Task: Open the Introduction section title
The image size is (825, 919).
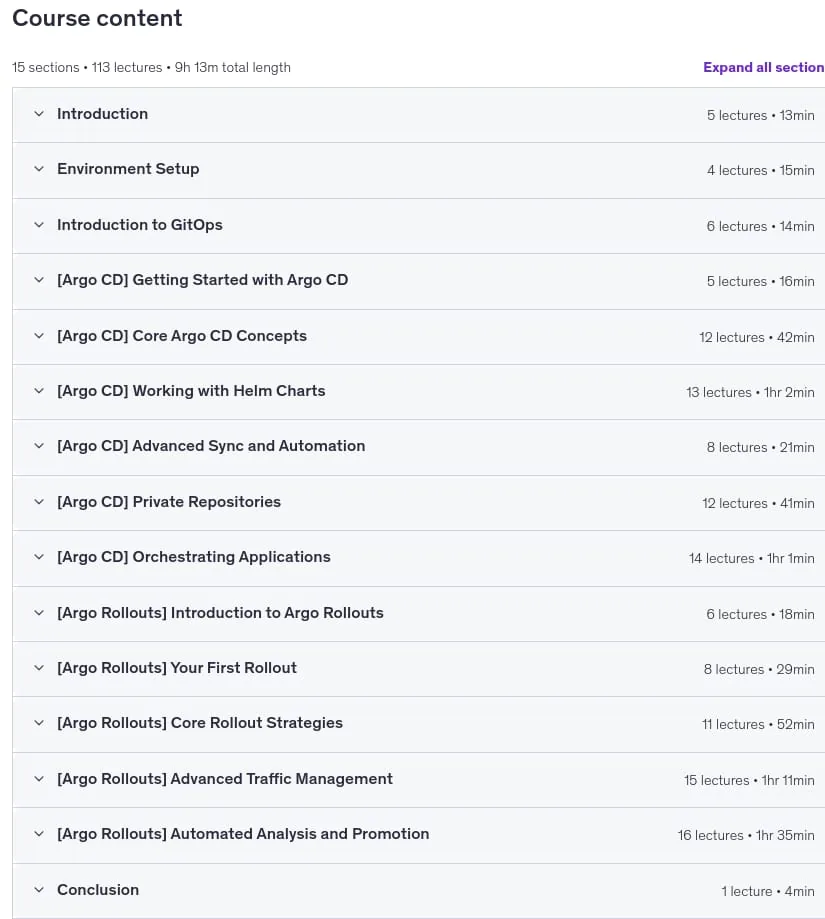Action: point(103,114)
